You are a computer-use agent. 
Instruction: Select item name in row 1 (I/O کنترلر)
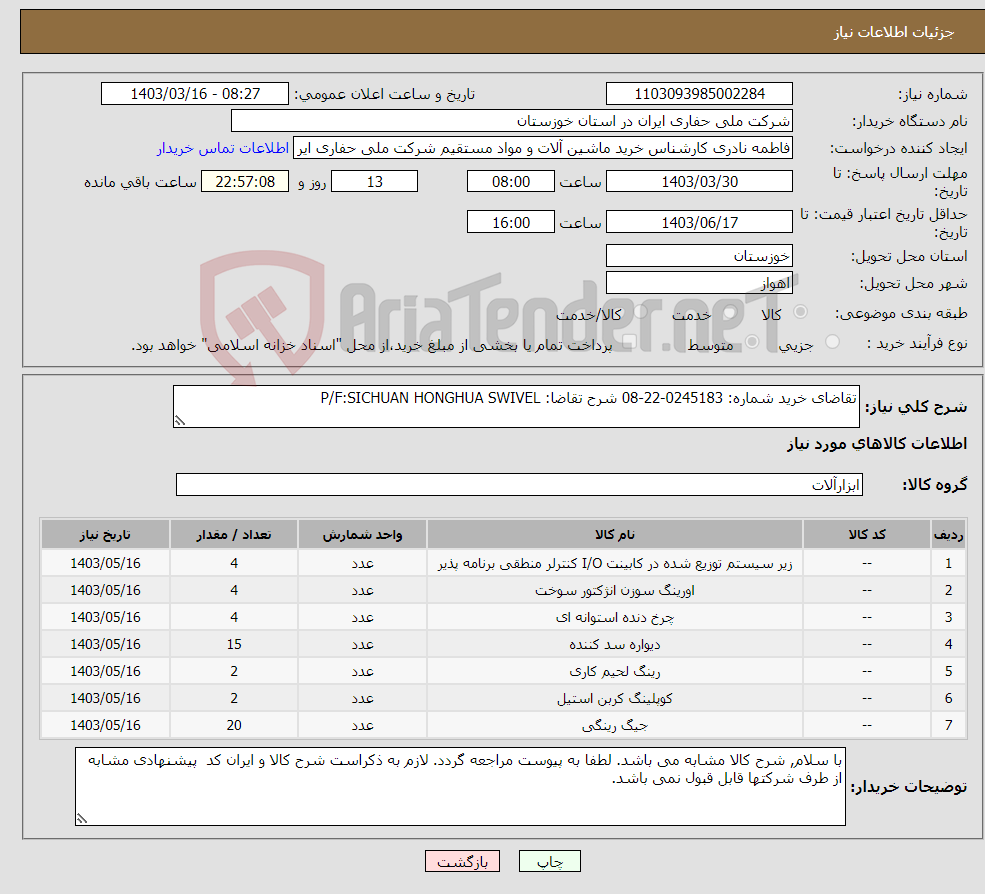[615, 564]
